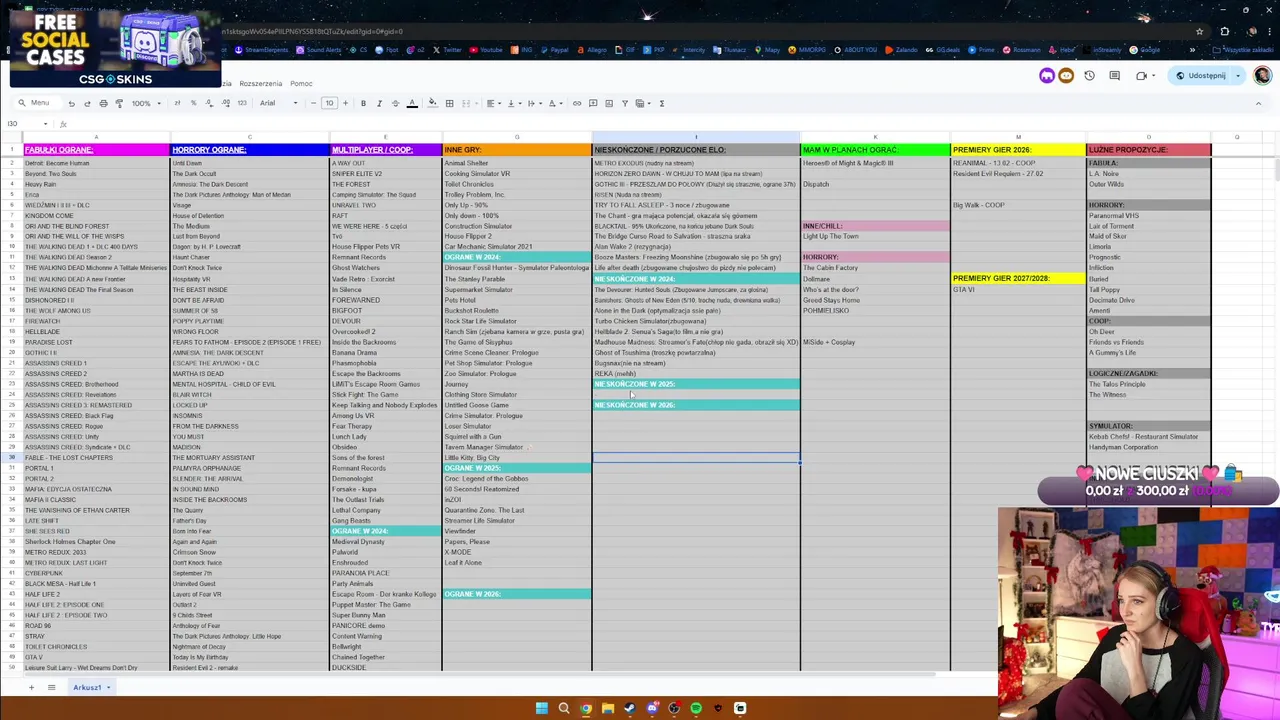Image resolution: width=1280 pixels, height=720 pixels.
Task: Open the text color picker
Action: point(411,103)
